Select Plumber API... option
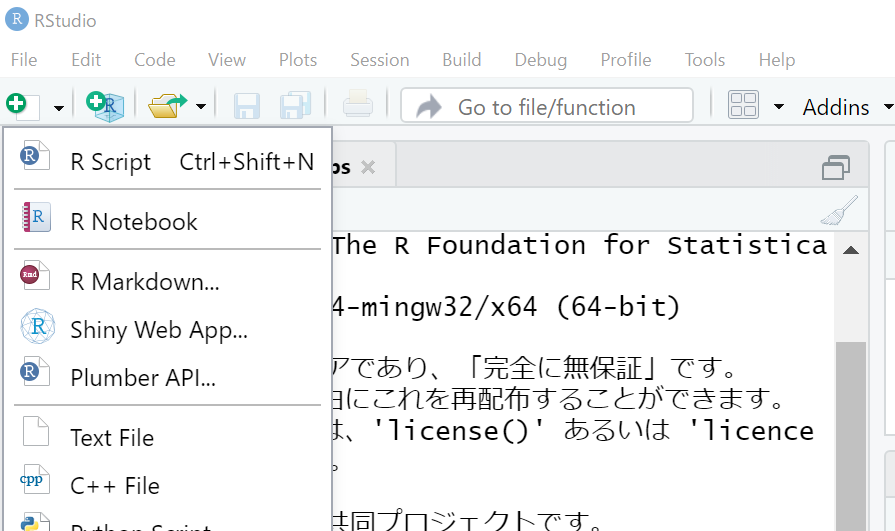The width and height of the screenshot is (895, 531). pyautogui.click(x=167, y=377)
